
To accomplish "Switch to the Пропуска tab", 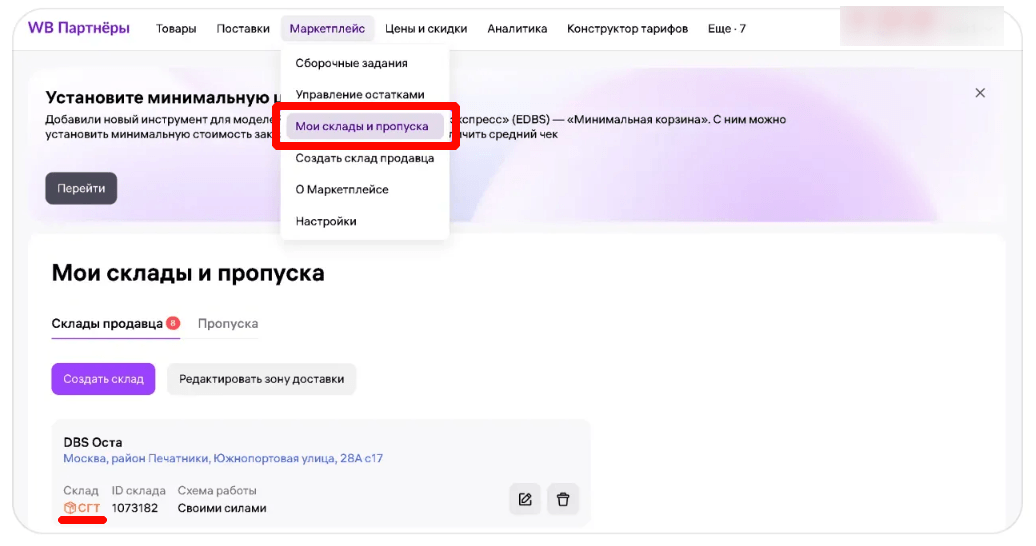I will pyautogui.click(x=228, y=324).
